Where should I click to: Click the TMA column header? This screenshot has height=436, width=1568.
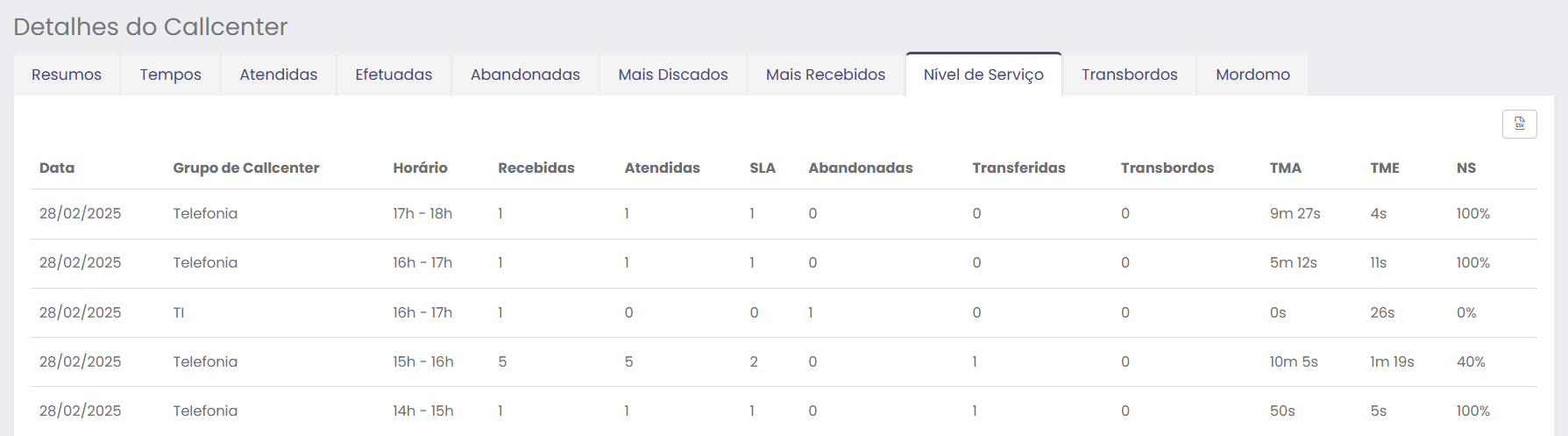coord(1285,168)
